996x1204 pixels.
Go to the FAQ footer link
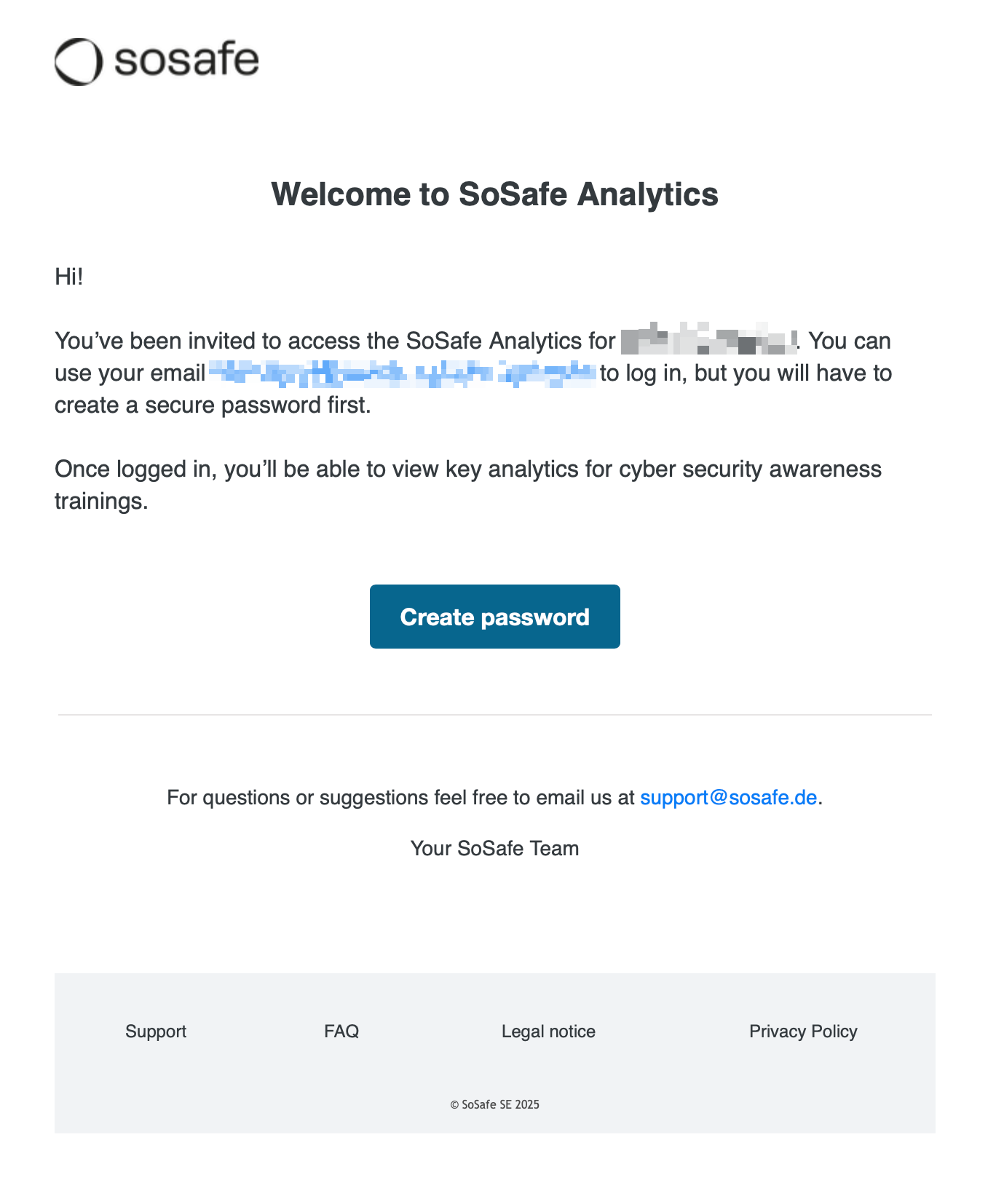(x=341, y=1031)
